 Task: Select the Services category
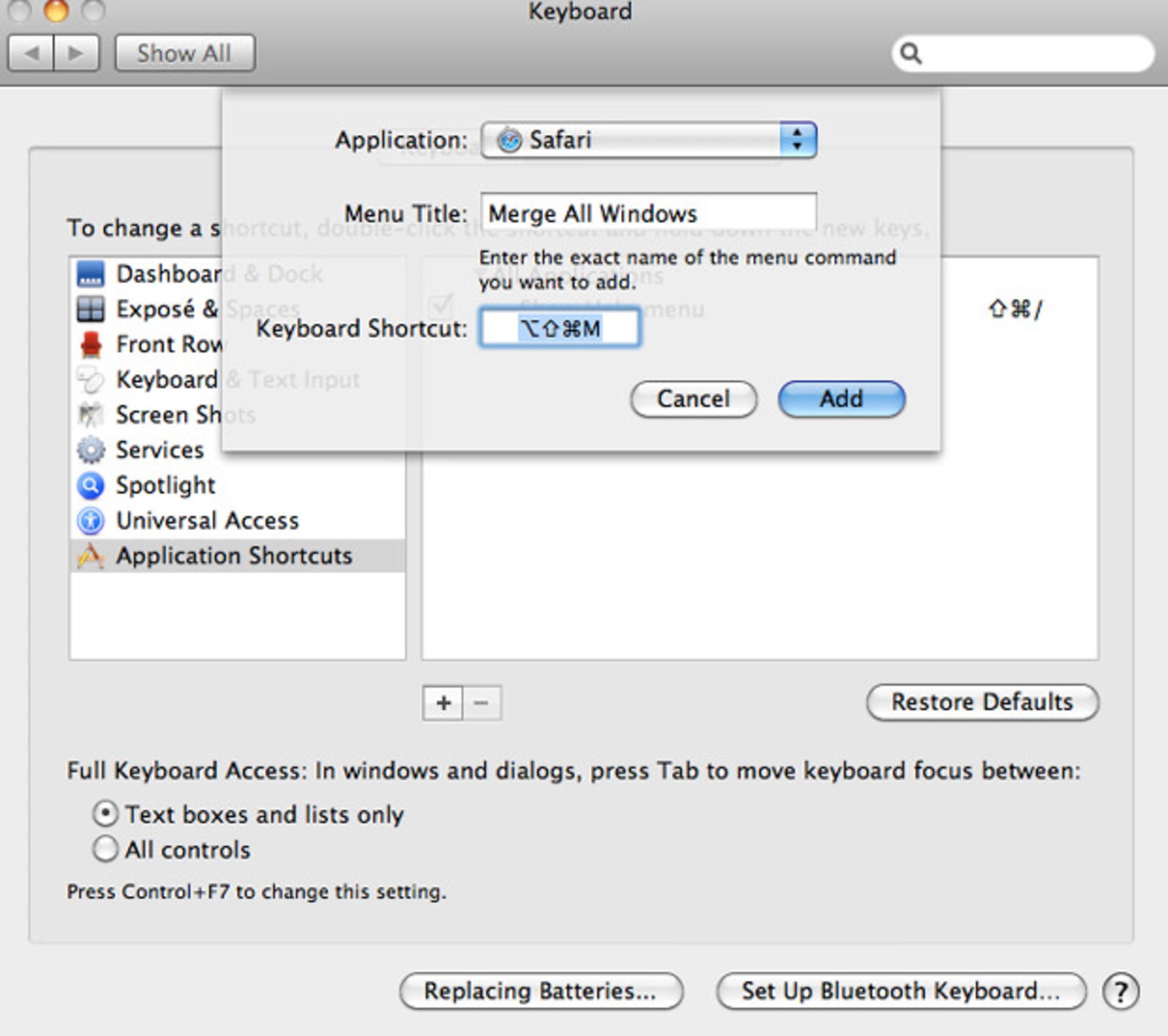[x=237, y=450]
